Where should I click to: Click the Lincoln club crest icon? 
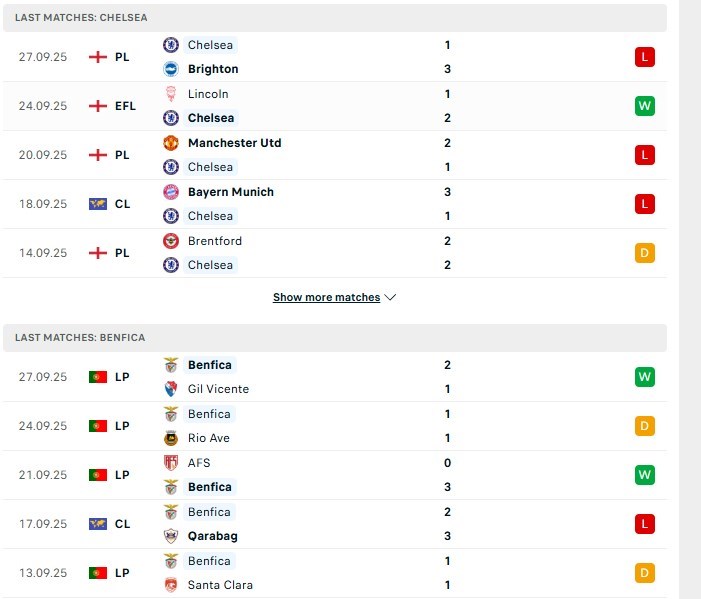(171, 94)
